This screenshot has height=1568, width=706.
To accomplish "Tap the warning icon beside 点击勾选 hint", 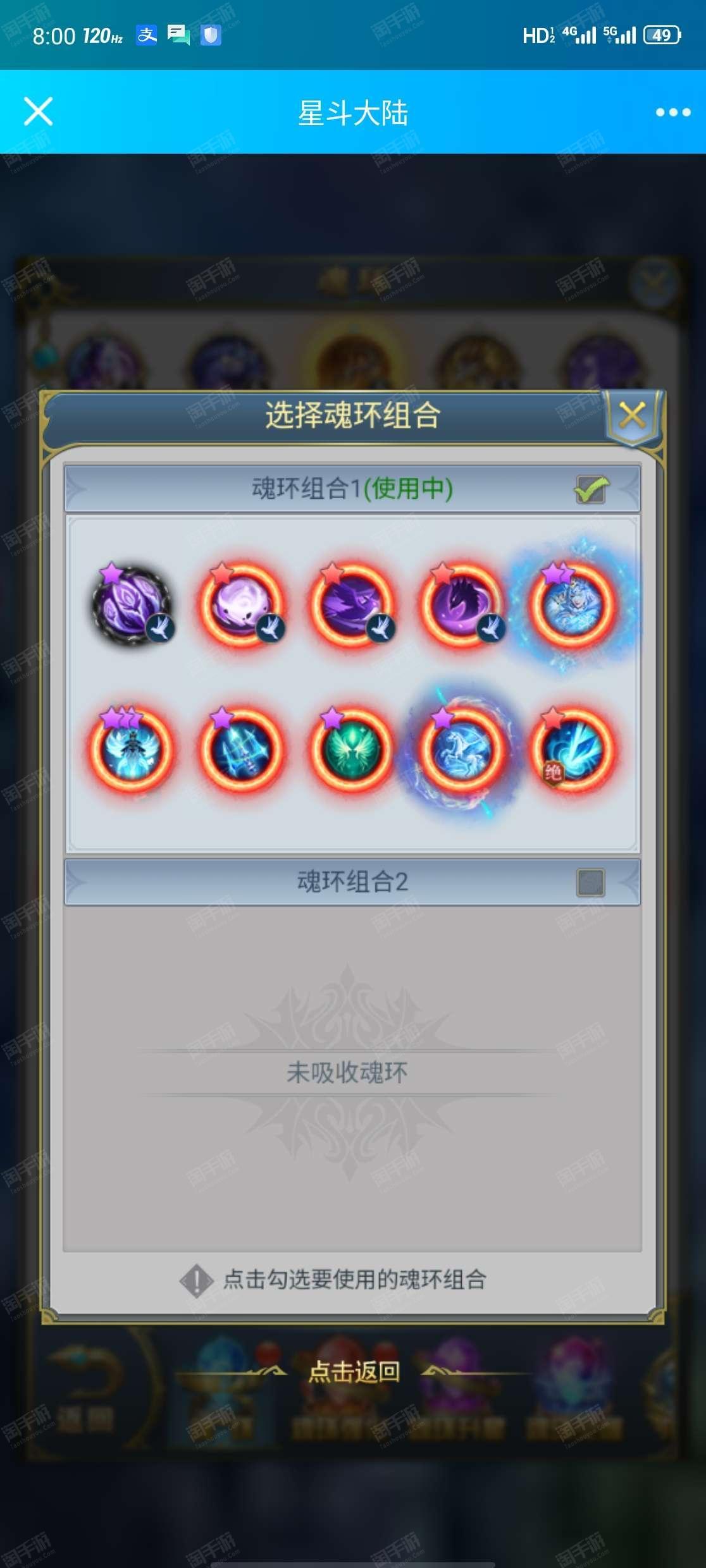I will point(197,1280).
